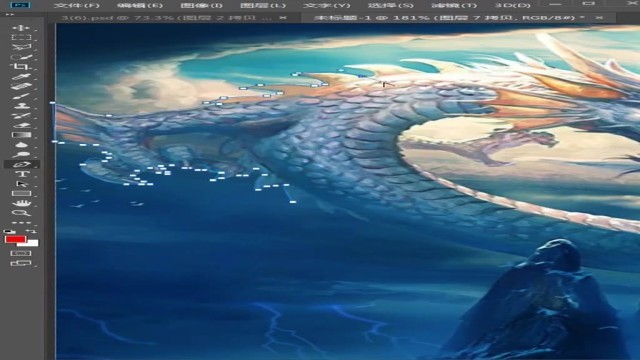Pick the Eyedropper tool
Viewport: 640px width, 360px height.
coord(21,77)
